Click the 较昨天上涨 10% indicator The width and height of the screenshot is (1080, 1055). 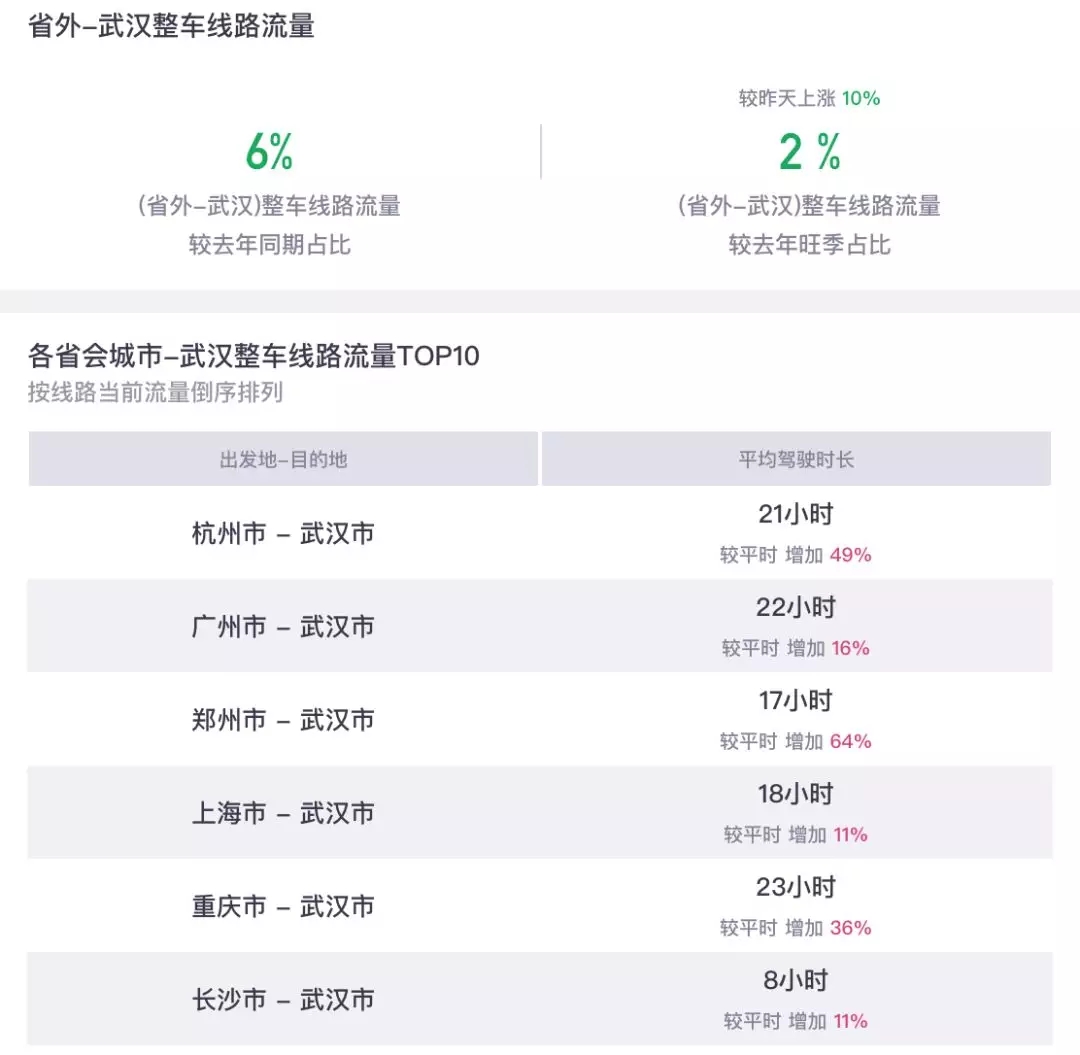tap(809, 98)
